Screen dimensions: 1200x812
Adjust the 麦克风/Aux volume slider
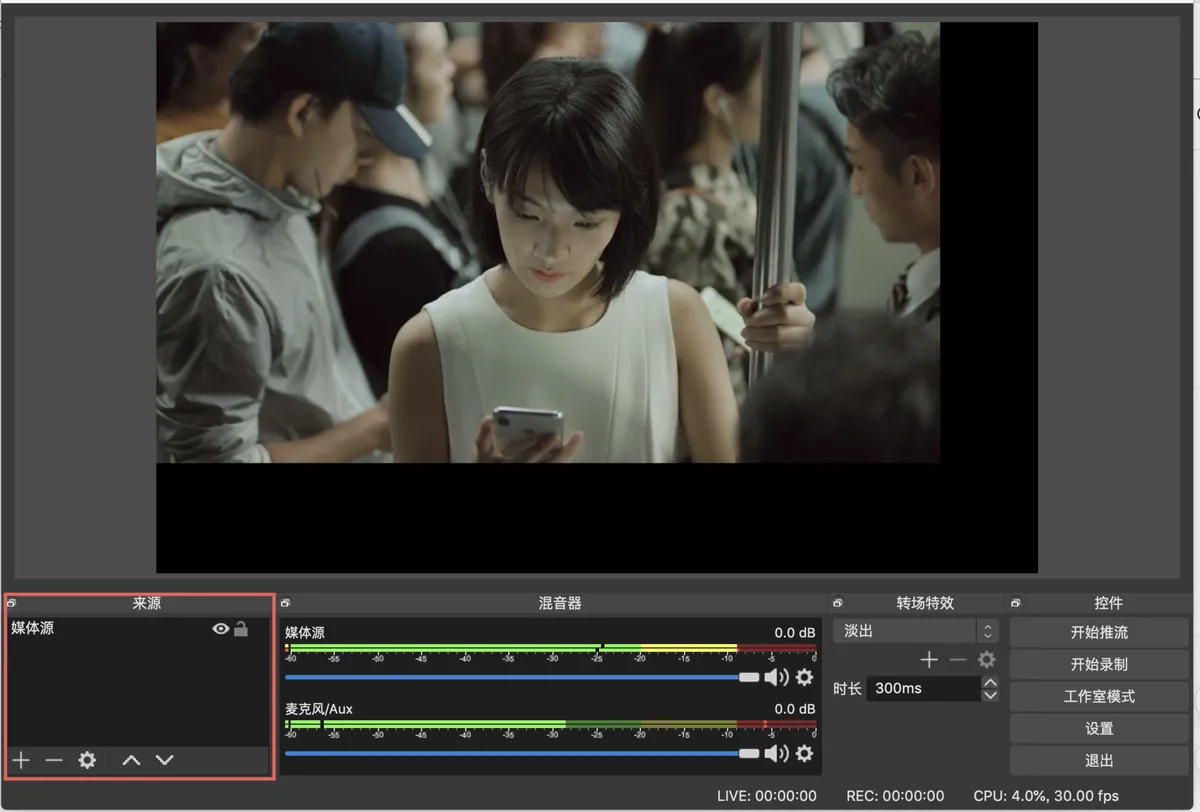tap(522, 753)
